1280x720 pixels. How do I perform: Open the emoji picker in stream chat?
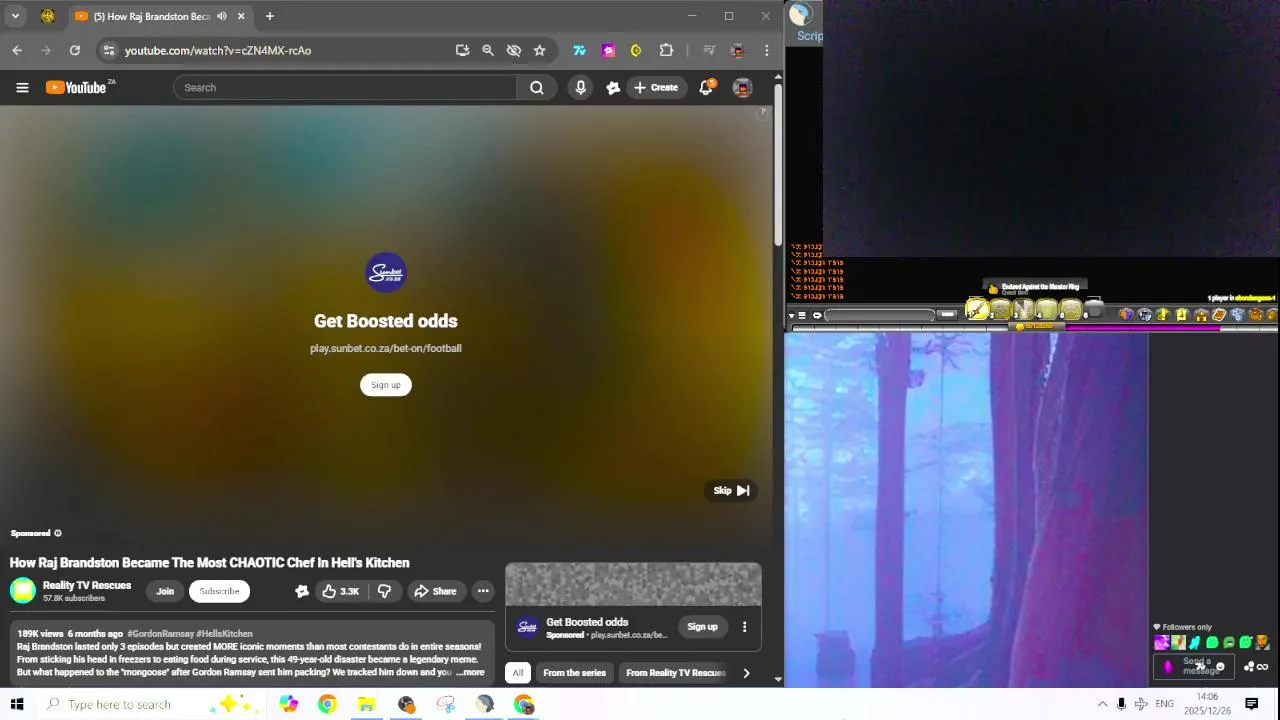(1220, 667)
